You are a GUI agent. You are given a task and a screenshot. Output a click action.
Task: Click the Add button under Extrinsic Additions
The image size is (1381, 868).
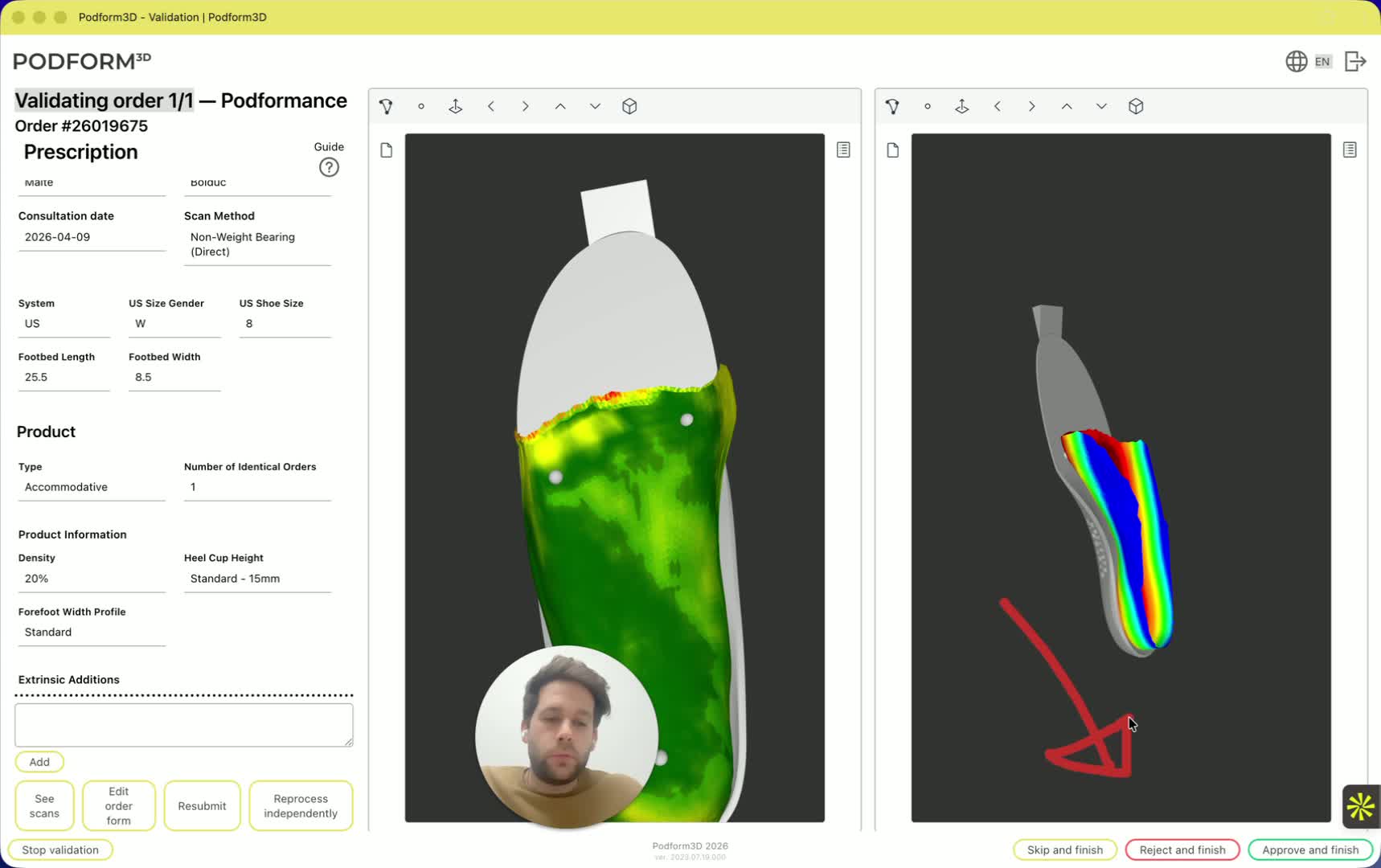pos(39,762)
